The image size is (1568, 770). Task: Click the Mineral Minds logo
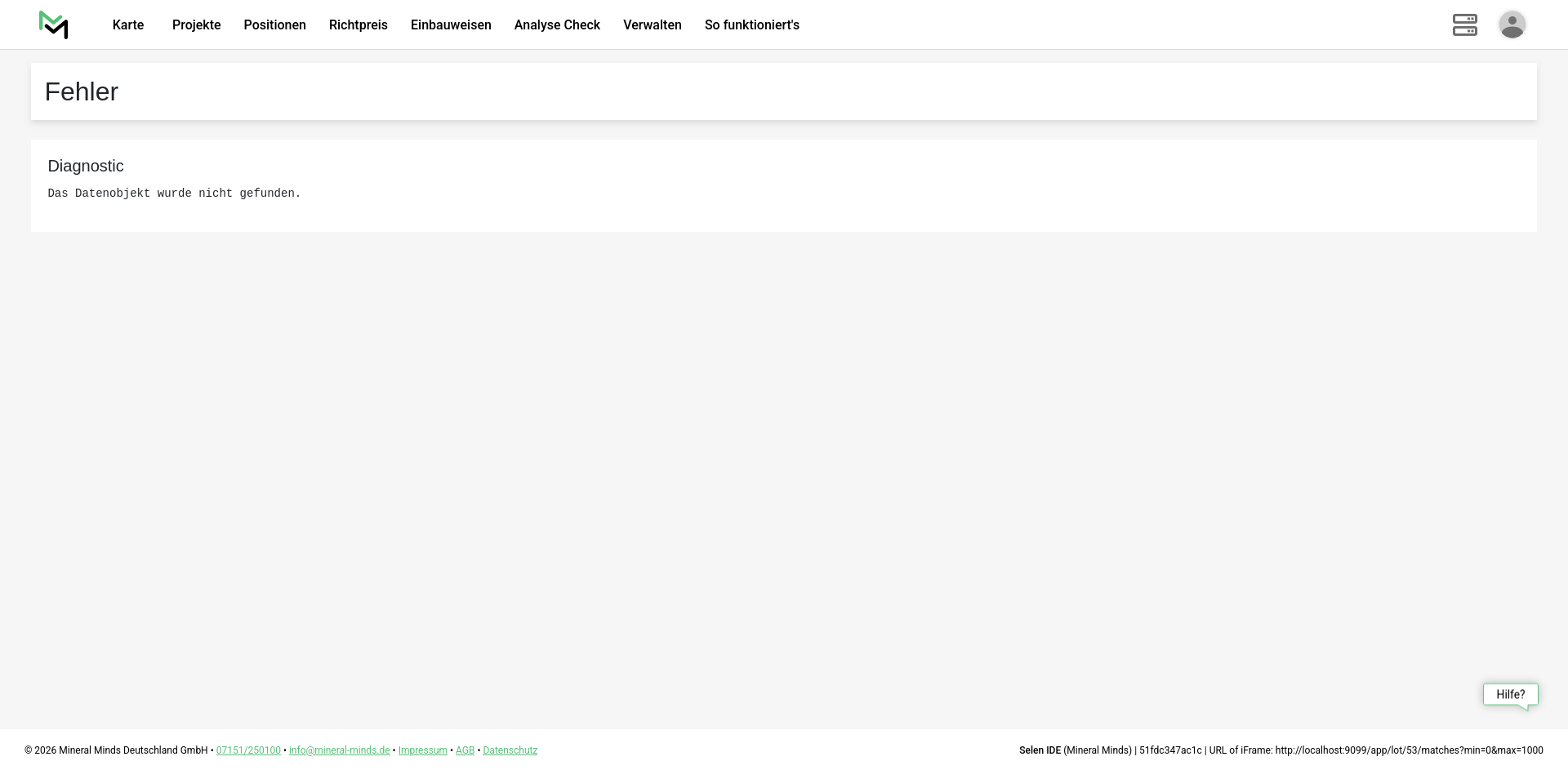point(53,24)
